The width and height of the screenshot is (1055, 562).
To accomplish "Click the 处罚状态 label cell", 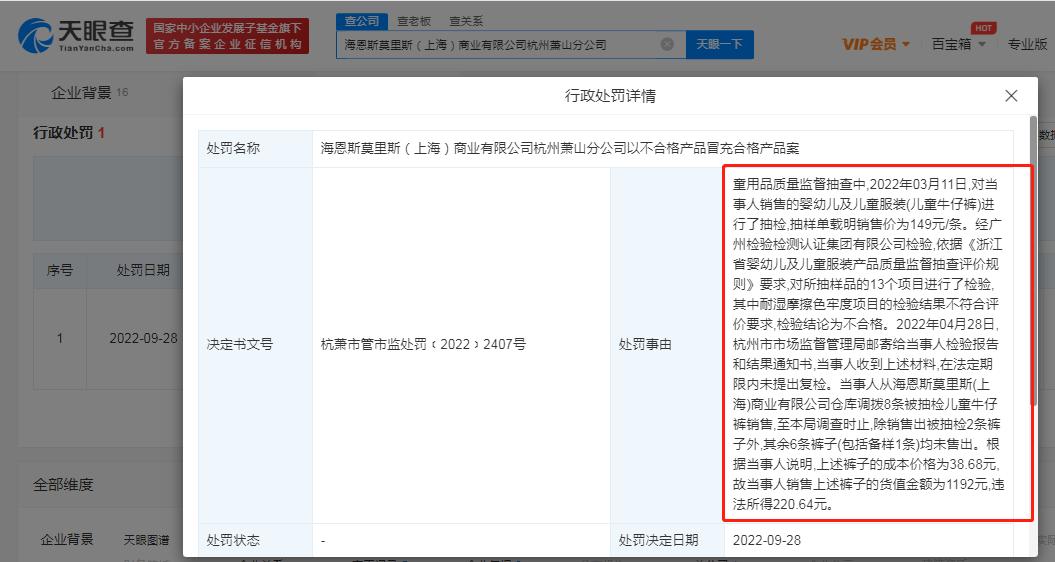I will 255,540.
